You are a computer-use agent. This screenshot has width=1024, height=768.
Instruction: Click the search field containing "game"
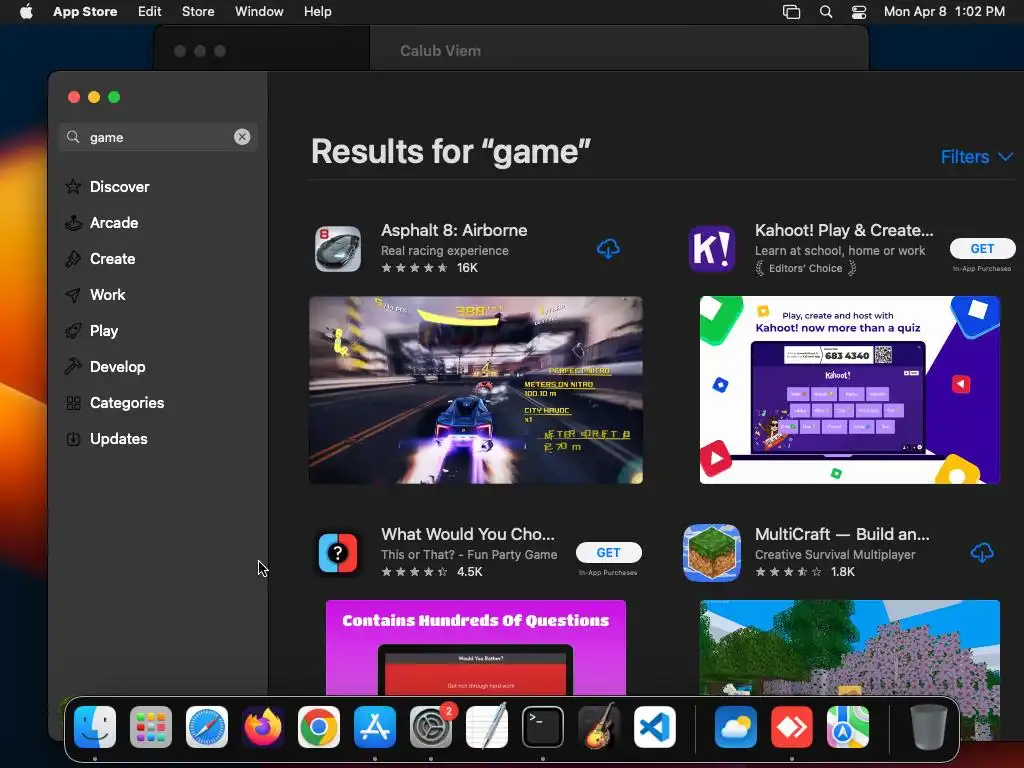157,137
